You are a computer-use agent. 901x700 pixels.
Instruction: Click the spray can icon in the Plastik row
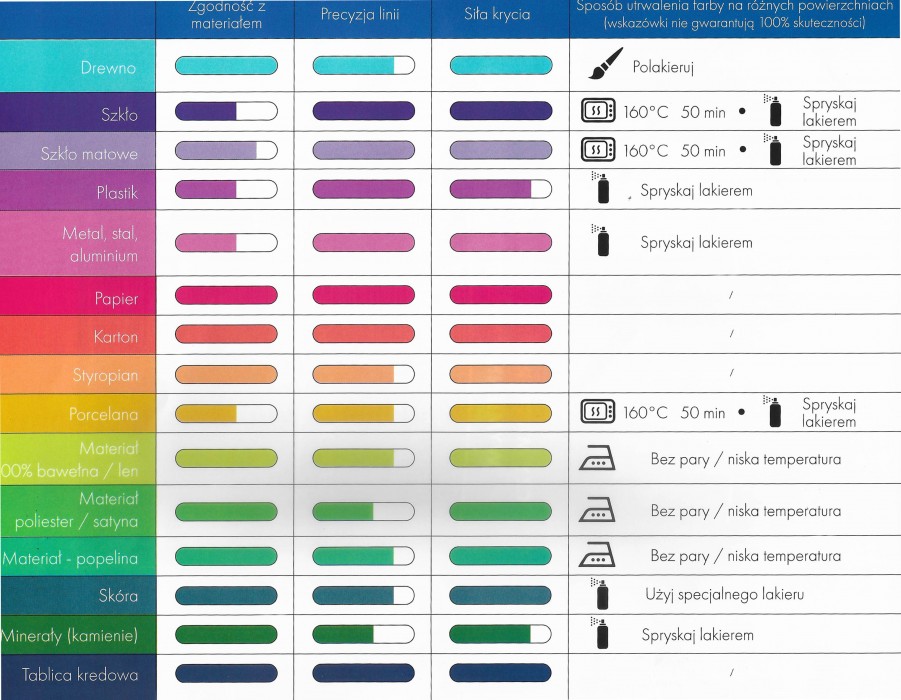(x=600, y=188)
